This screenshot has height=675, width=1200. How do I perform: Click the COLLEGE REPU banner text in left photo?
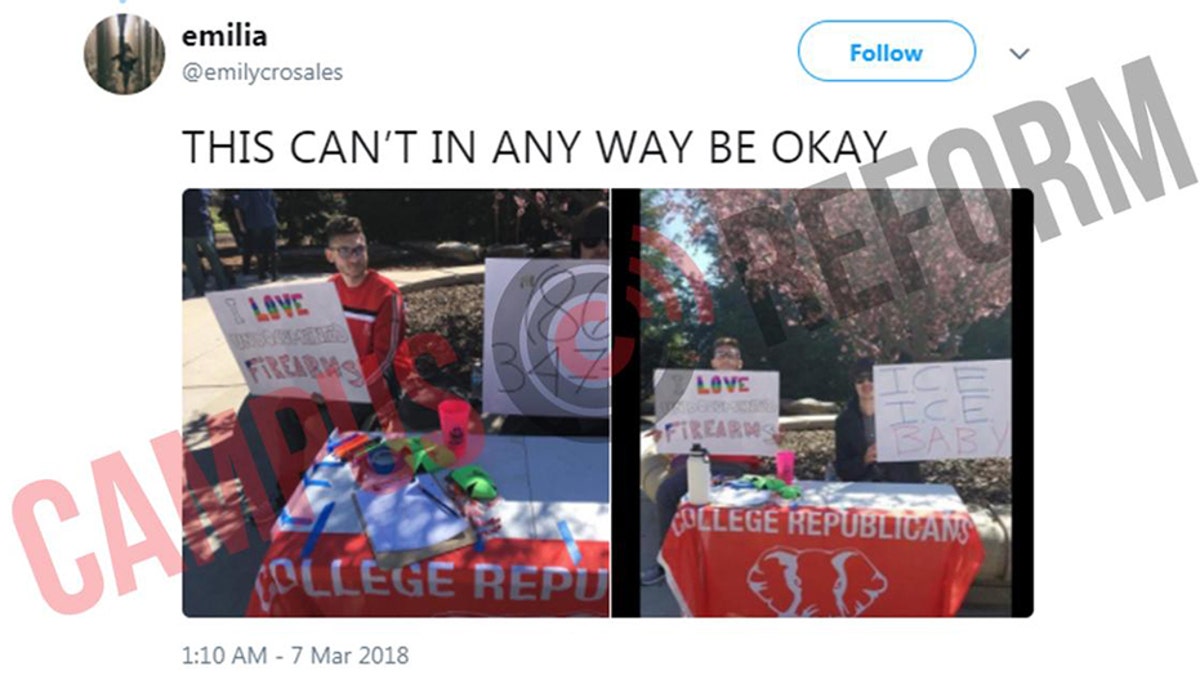tap(430, 580)
